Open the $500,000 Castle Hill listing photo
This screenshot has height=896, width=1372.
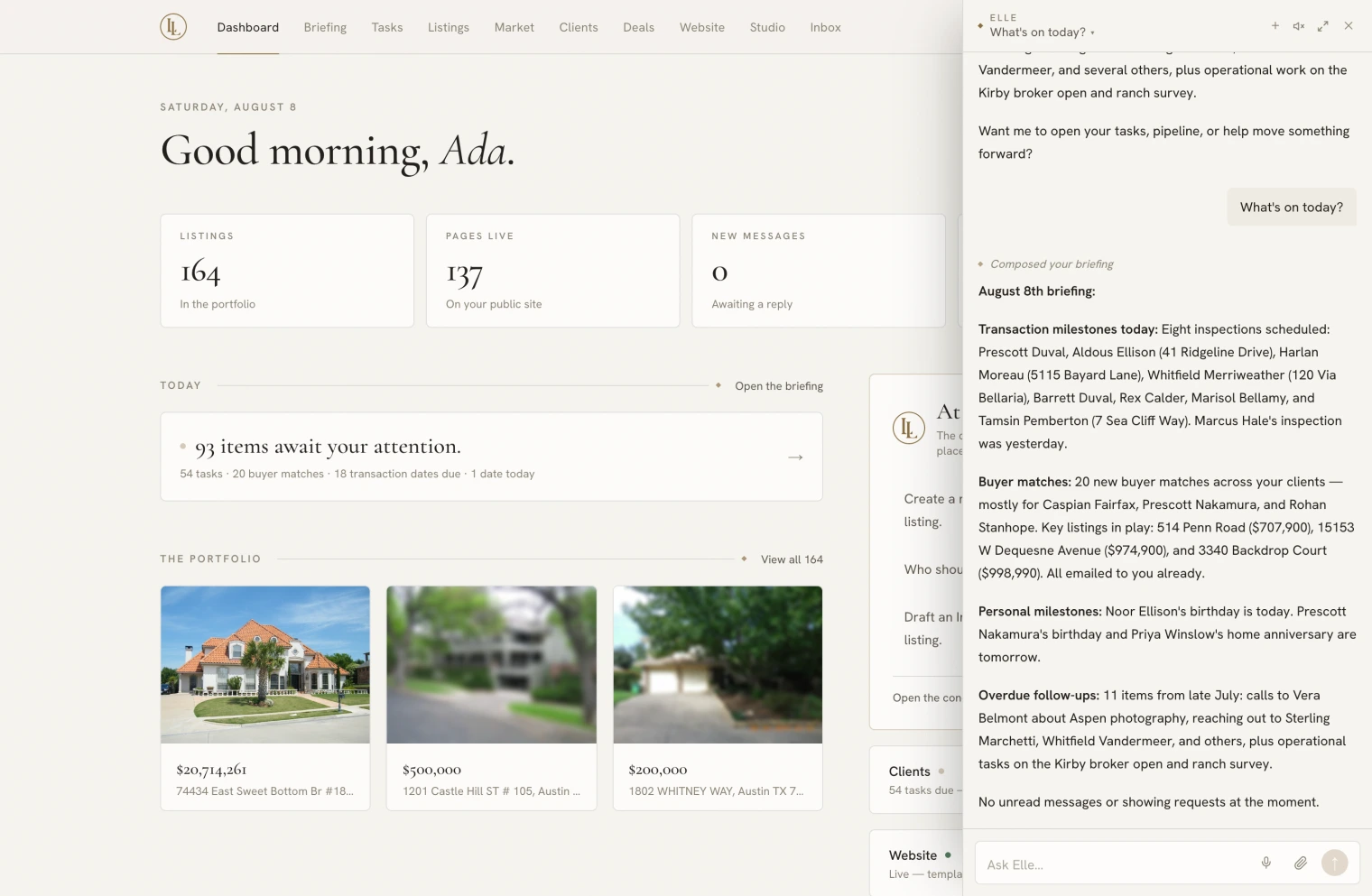[x=492, y=665]
